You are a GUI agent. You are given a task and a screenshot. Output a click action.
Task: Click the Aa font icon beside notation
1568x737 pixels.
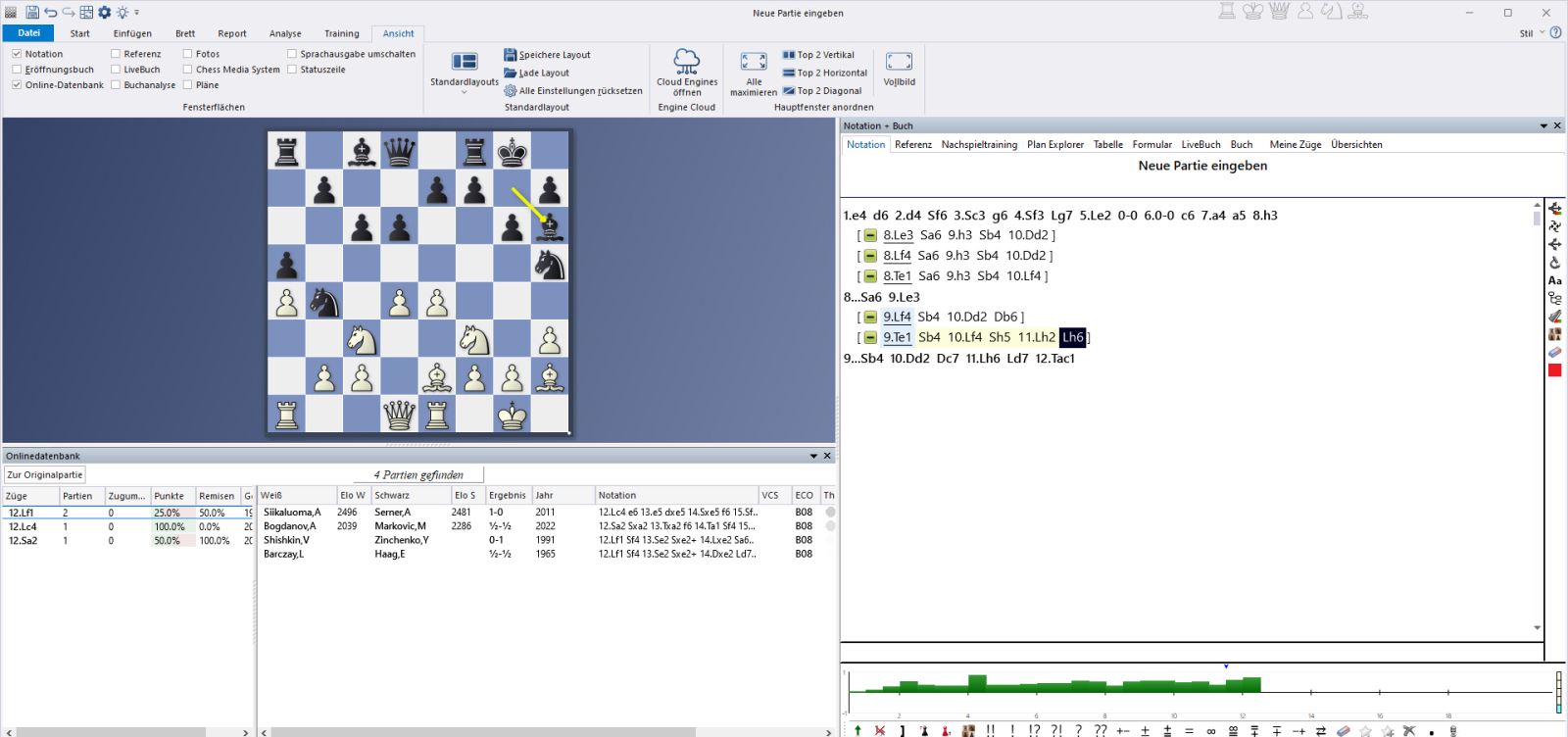point(1554,280)
